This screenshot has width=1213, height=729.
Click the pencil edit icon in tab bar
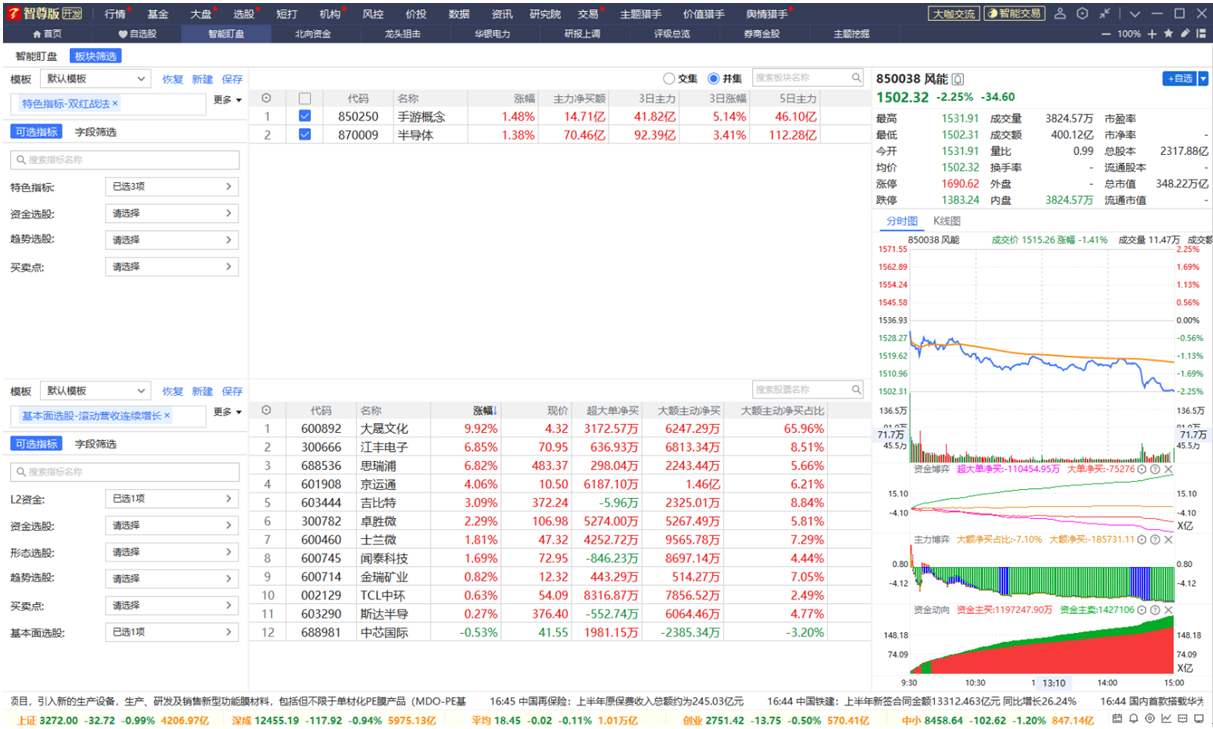pos(1185,33)
